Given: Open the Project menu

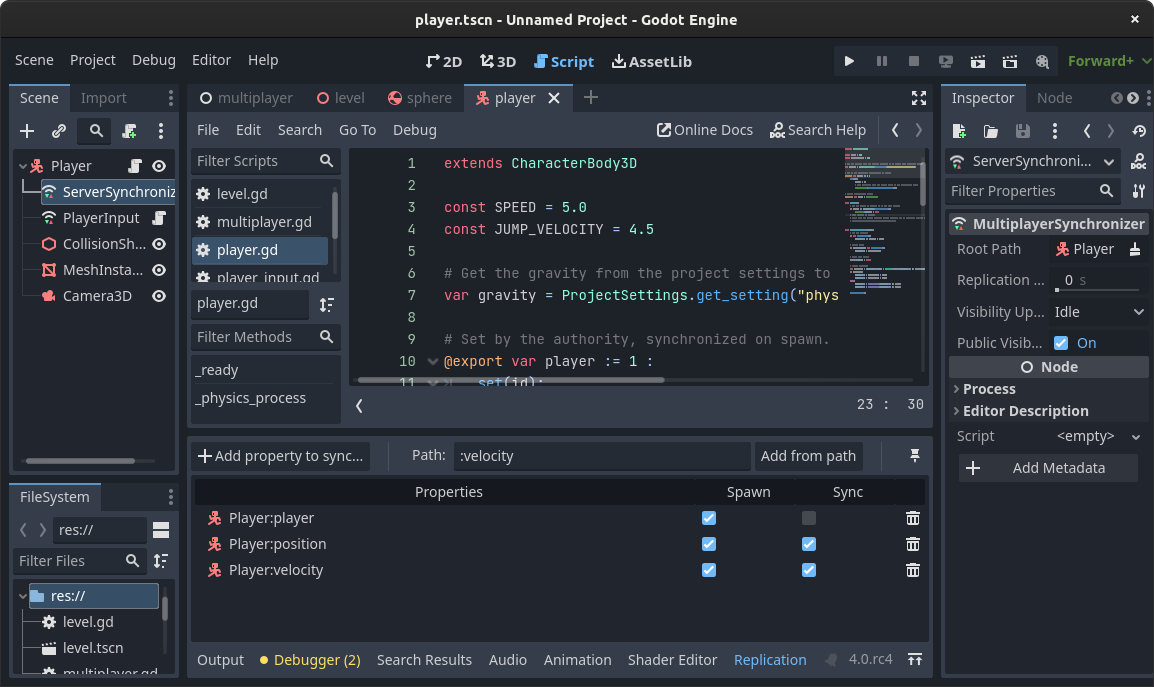Looking at the screenshot, I should (93, 60).
